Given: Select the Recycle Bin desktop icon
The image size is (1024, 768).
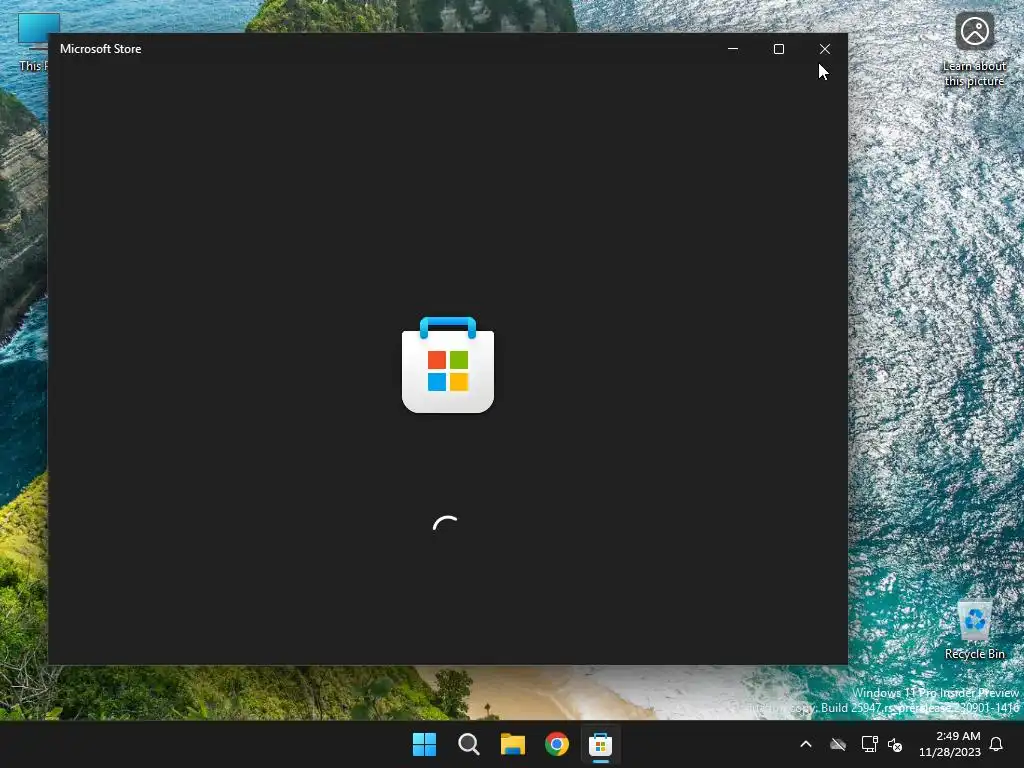Looking at the screenshot, I should pos(974,630).
